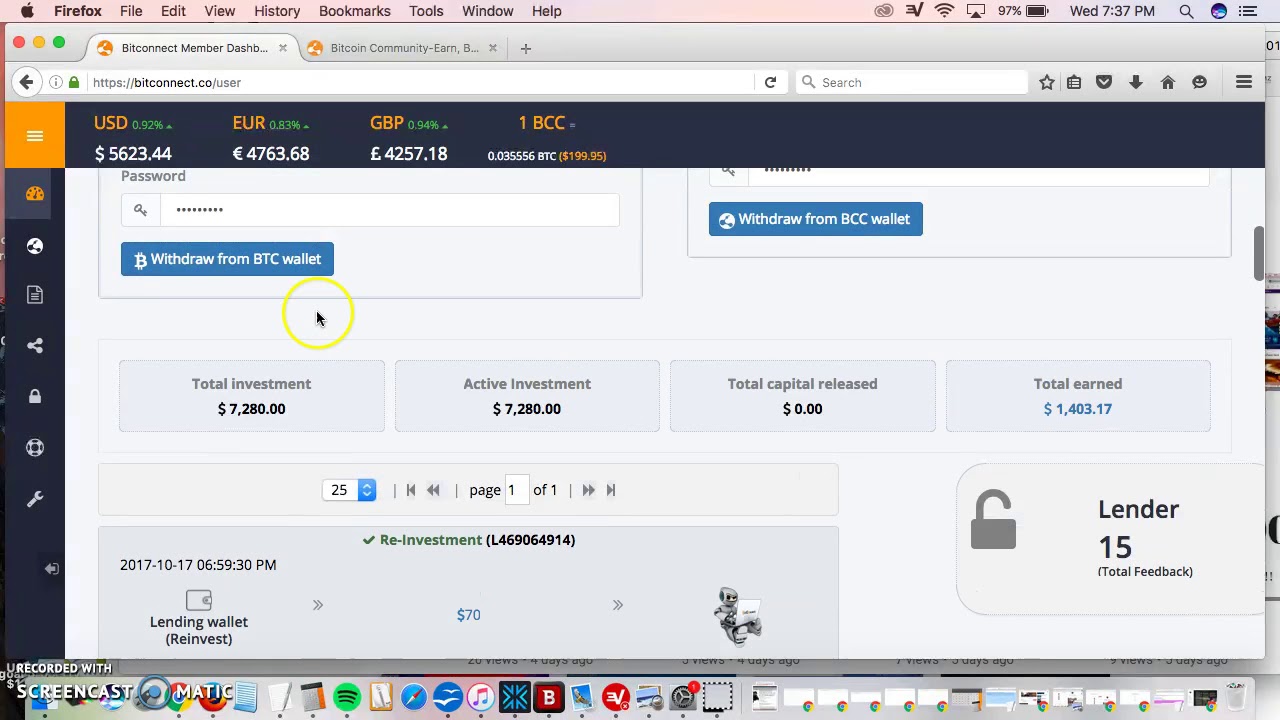The image size is (1280, 720).
Task: Reload the Bitconnect page
Action: point(770,82)
